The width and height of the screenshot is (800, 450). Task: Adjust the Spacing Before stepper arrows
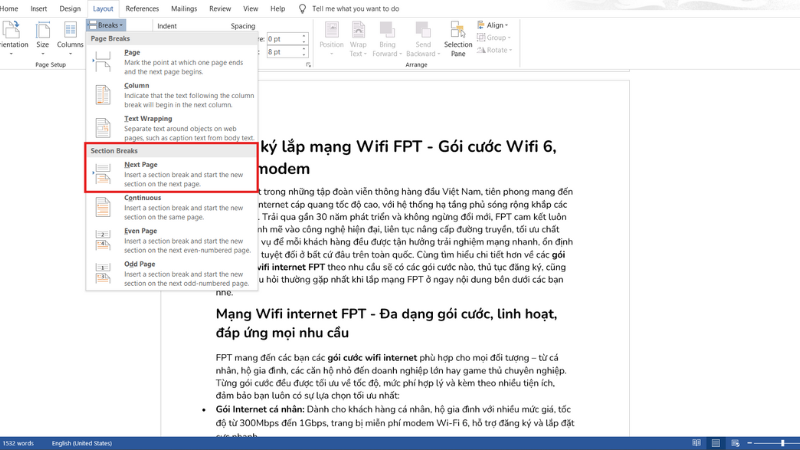305,39
